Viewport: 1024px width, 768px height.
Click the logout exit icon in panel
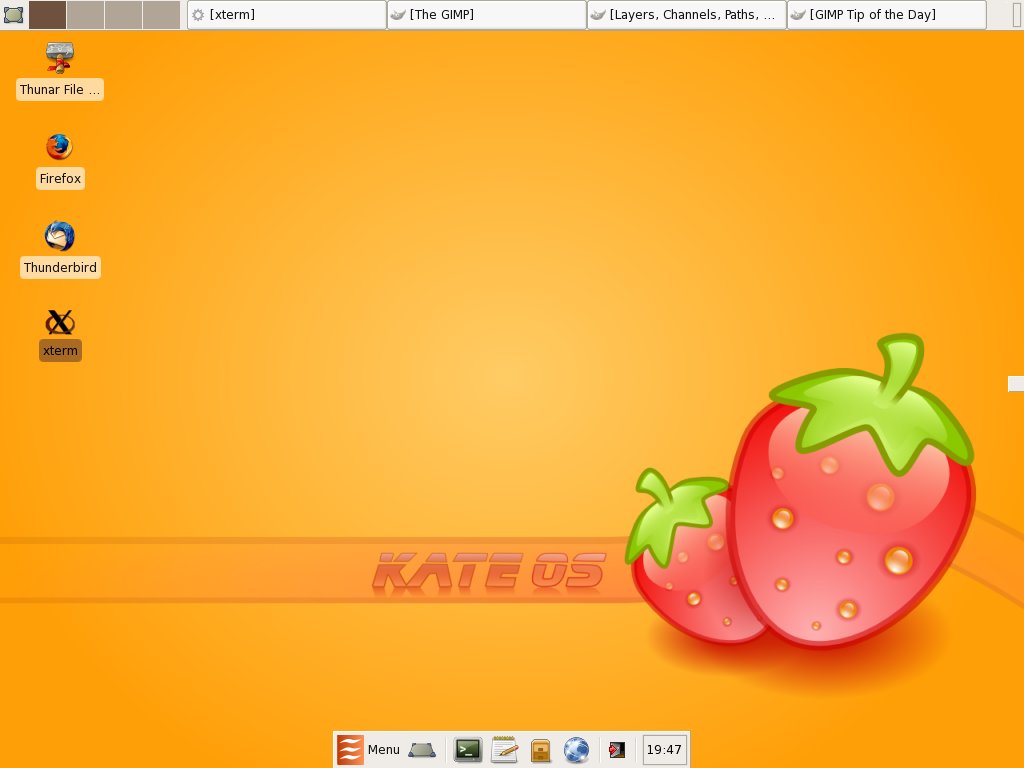click(617, 750)
